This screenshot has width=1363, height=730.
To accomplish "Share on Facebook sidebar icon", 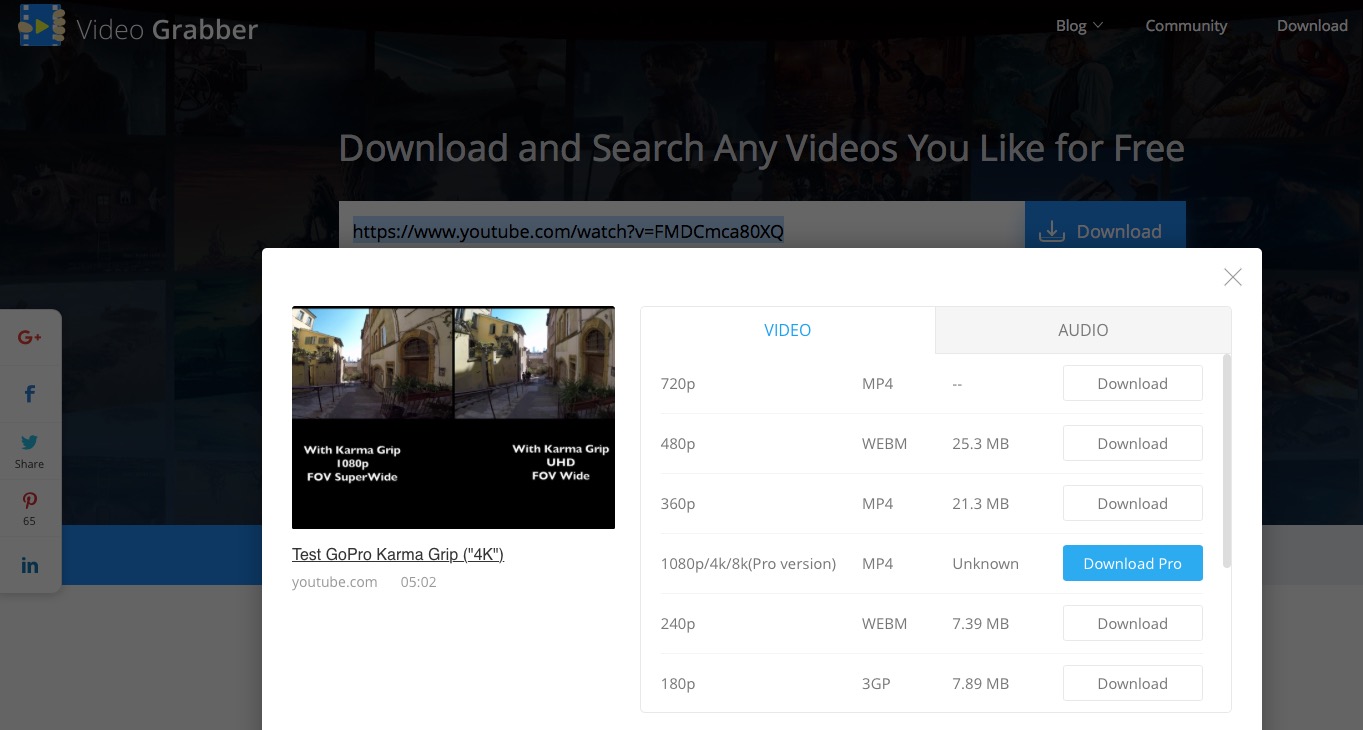I will pyautogui.click(x=30, y=394).
